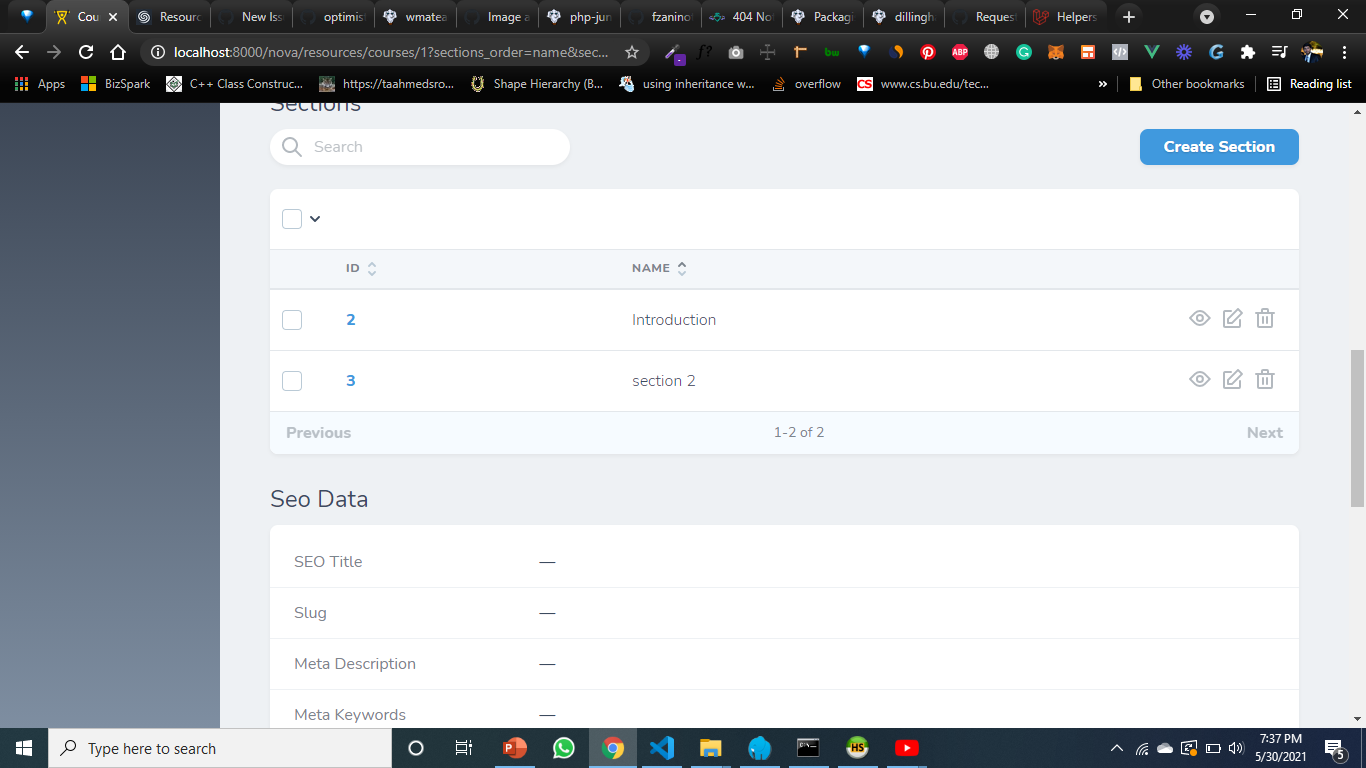Edit section 2 using its pencil icon

point(1232,380)
